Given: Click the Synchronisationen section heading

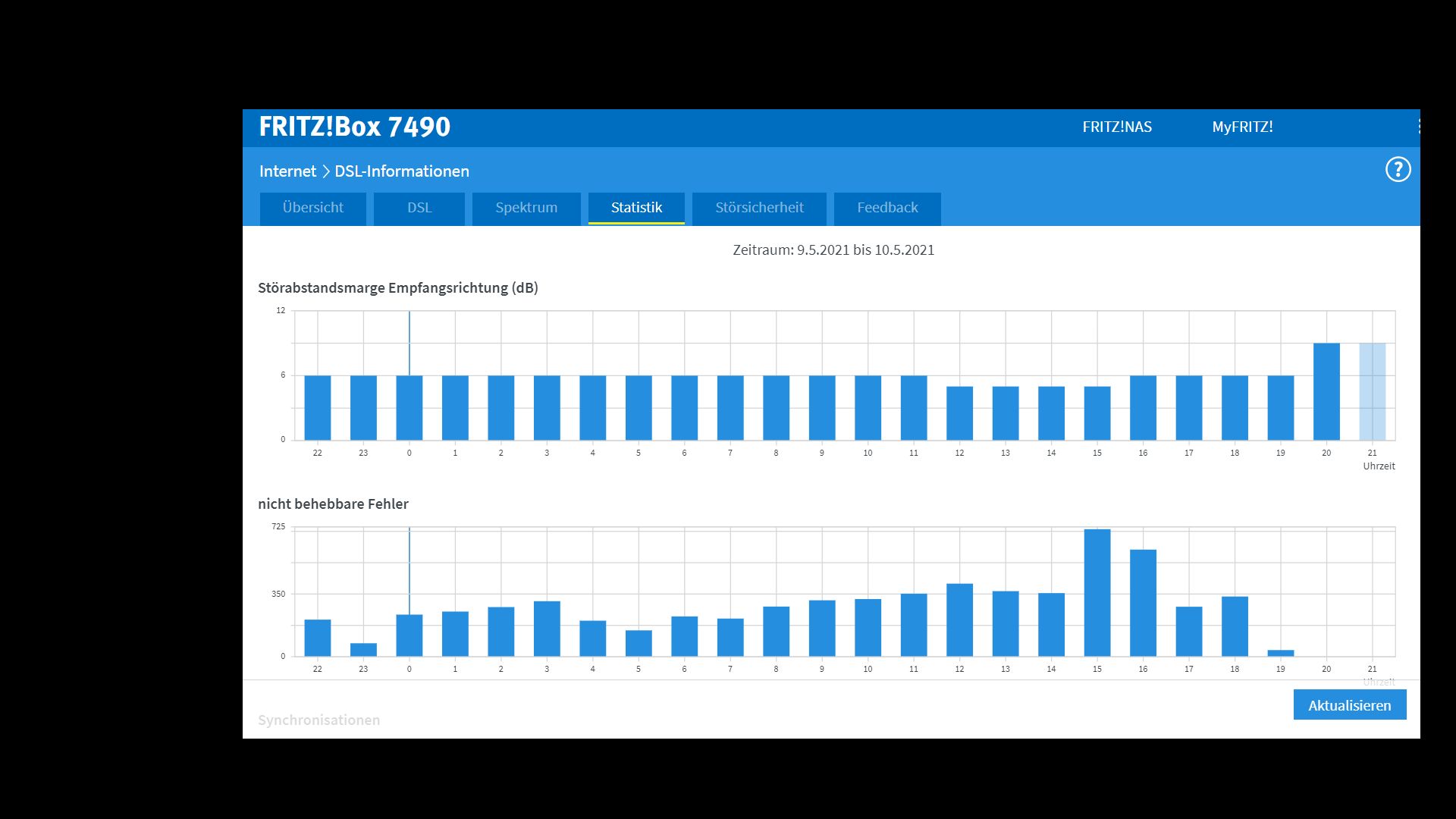Looking at the screenshot, I should [318, 720].
